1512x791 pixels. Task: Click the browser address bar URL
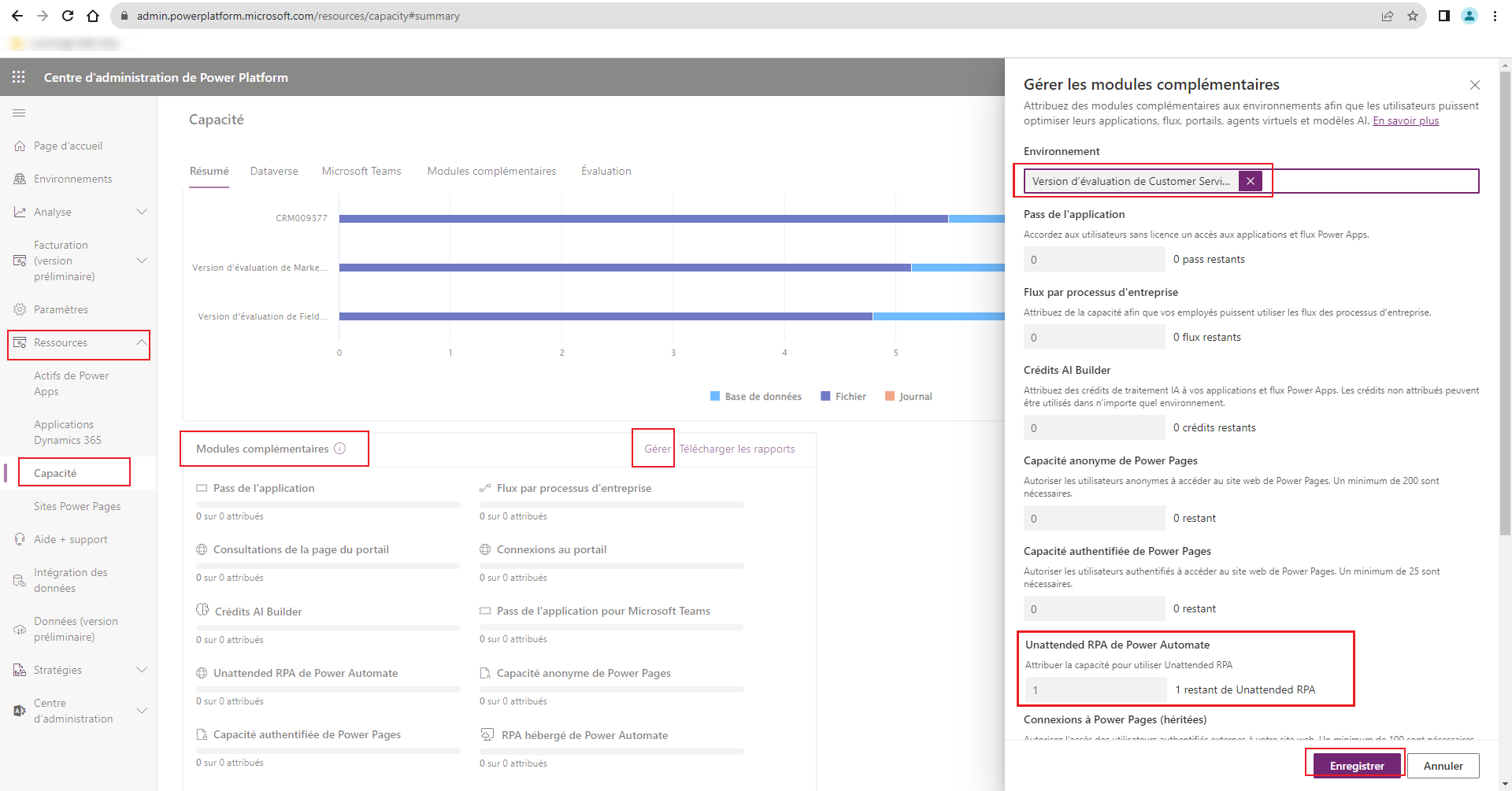tap(298, 16)
